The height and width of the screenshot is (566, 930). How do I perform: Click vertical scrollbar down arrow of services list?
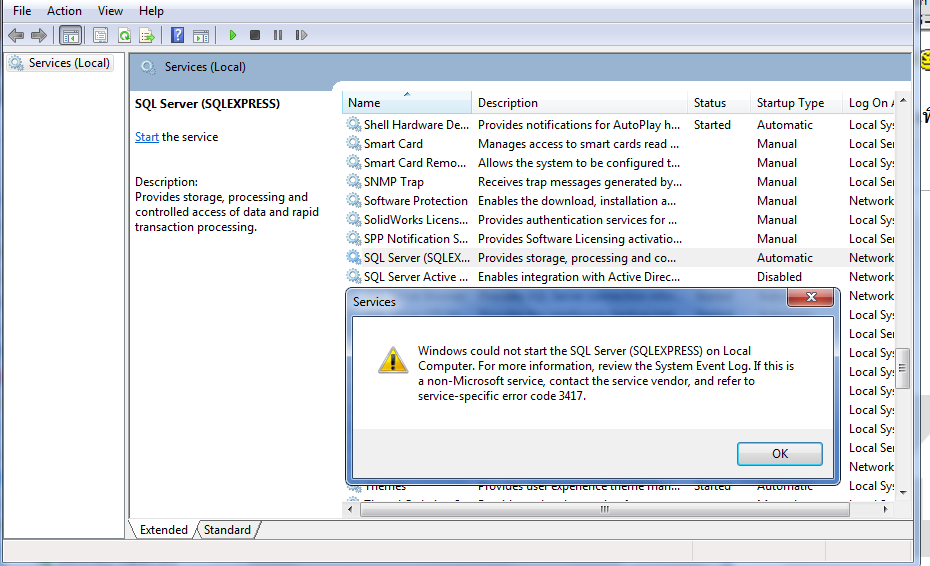[903, 492]
